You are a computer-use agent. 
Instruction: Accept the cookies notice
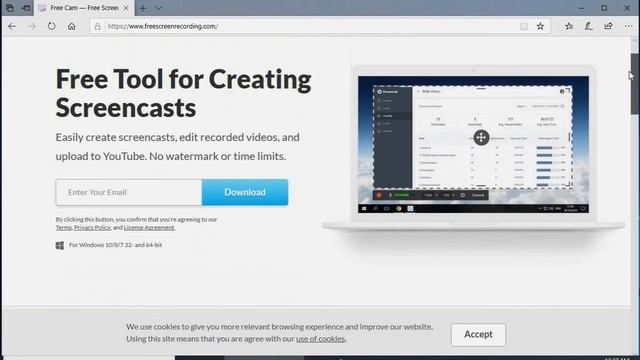[478, 335]
